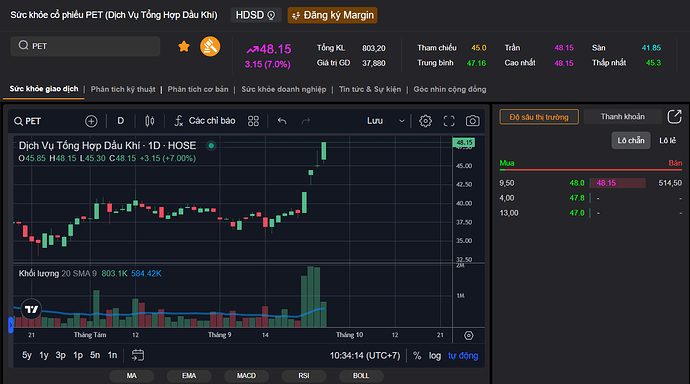Image resolution: width=690 pixels, height=384 pixels.
Task: Open the go-to-date calendar icon
Action: [x=138, y=355]
